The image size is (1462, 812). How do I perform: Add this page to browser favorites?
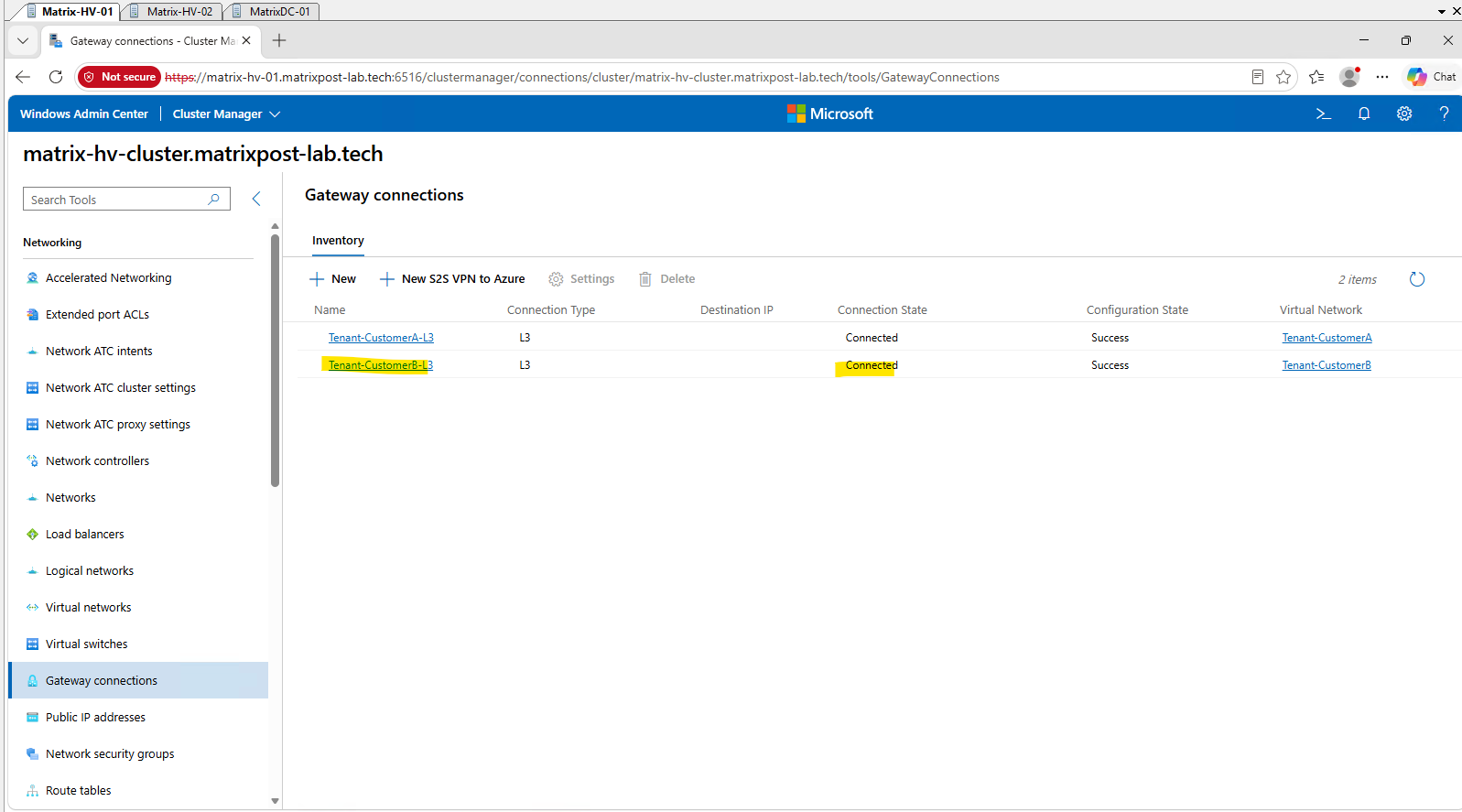(1283, 77)
